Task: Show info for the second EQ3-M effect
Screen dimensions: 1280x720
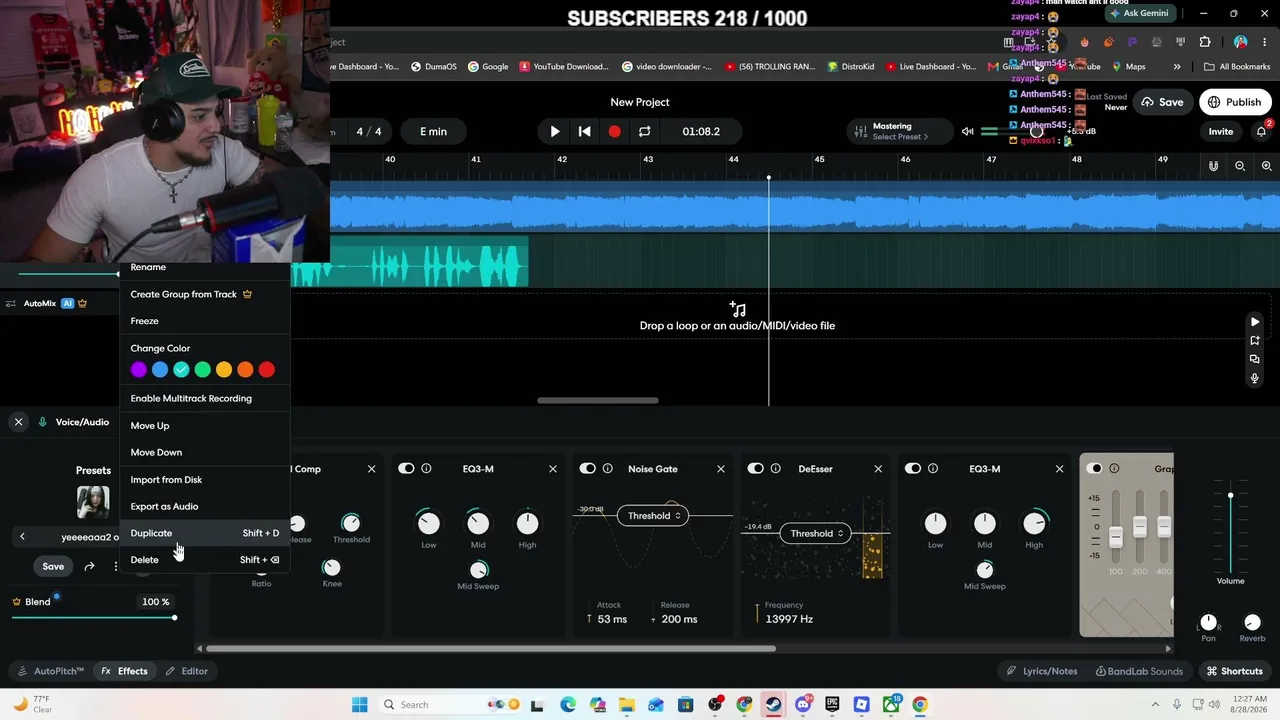Action: tap(933, 469)
